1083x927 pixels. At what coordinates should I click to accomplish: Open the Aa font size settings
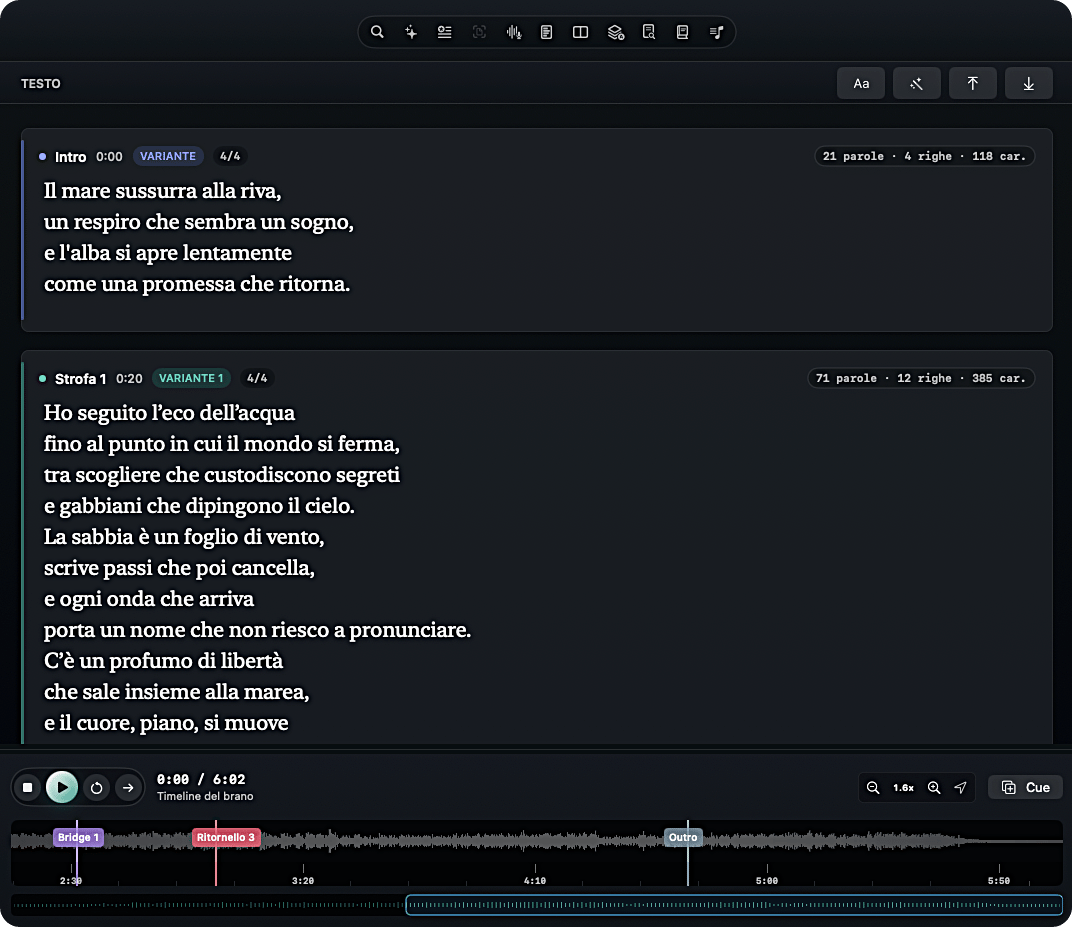pos(861,84)
